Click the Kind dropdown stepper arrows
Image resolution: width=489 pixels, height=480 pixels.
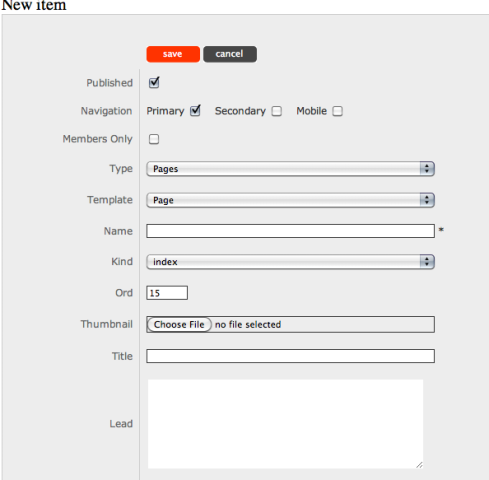point(427,262)
